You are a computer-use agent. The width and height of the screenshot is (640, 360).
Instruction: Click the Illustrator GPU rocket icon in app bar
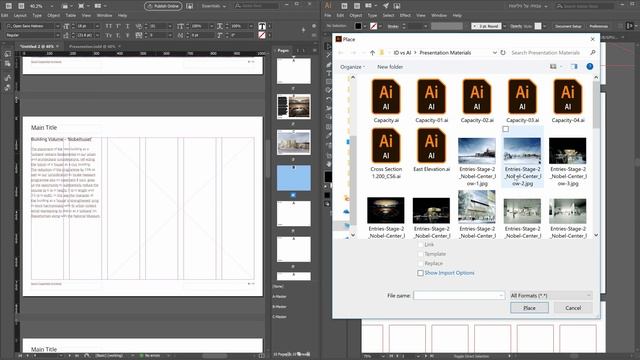(x=386, y=6)
